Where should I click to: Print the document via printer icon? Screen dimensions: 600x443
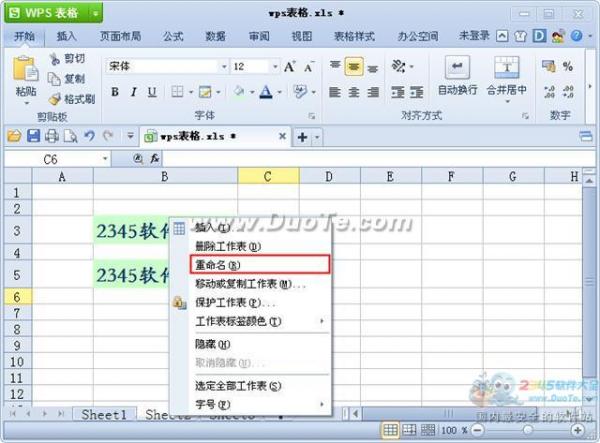pyautogui.click(x=52, y=136)
